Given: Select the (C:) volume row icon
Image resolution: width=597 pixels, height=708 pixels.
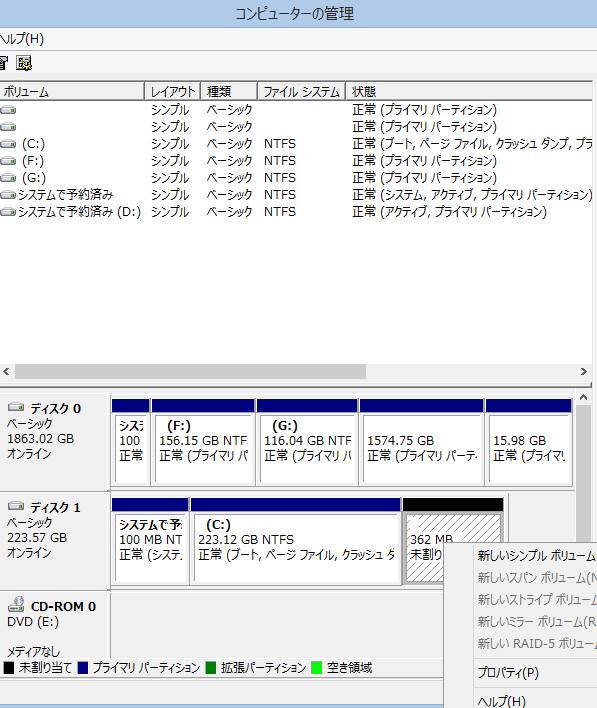Looking at the screenshot, I should click(8, 144).
